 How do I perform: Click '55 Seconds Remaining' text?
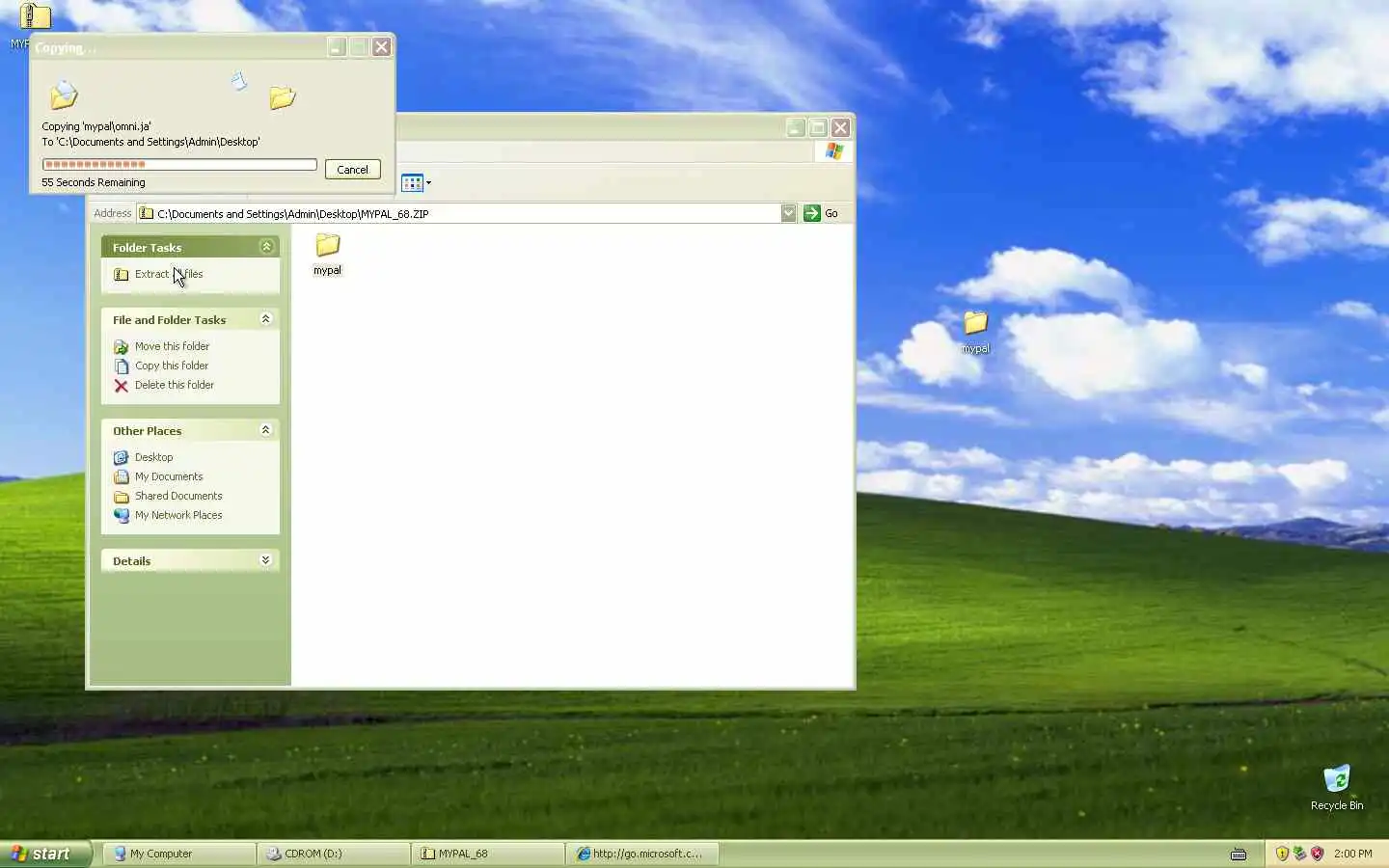(94, 182)
